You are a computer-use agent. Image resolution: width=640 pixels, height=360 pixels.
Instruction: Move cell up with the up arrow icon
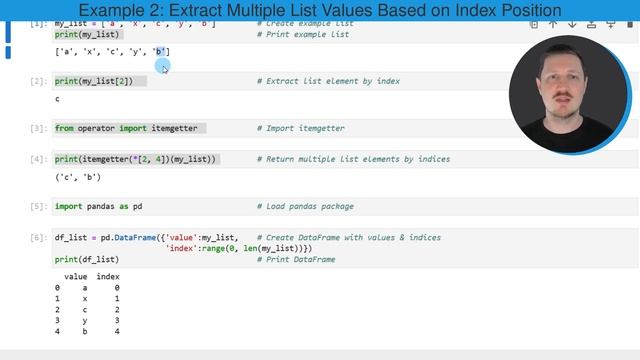coord(553,24)
